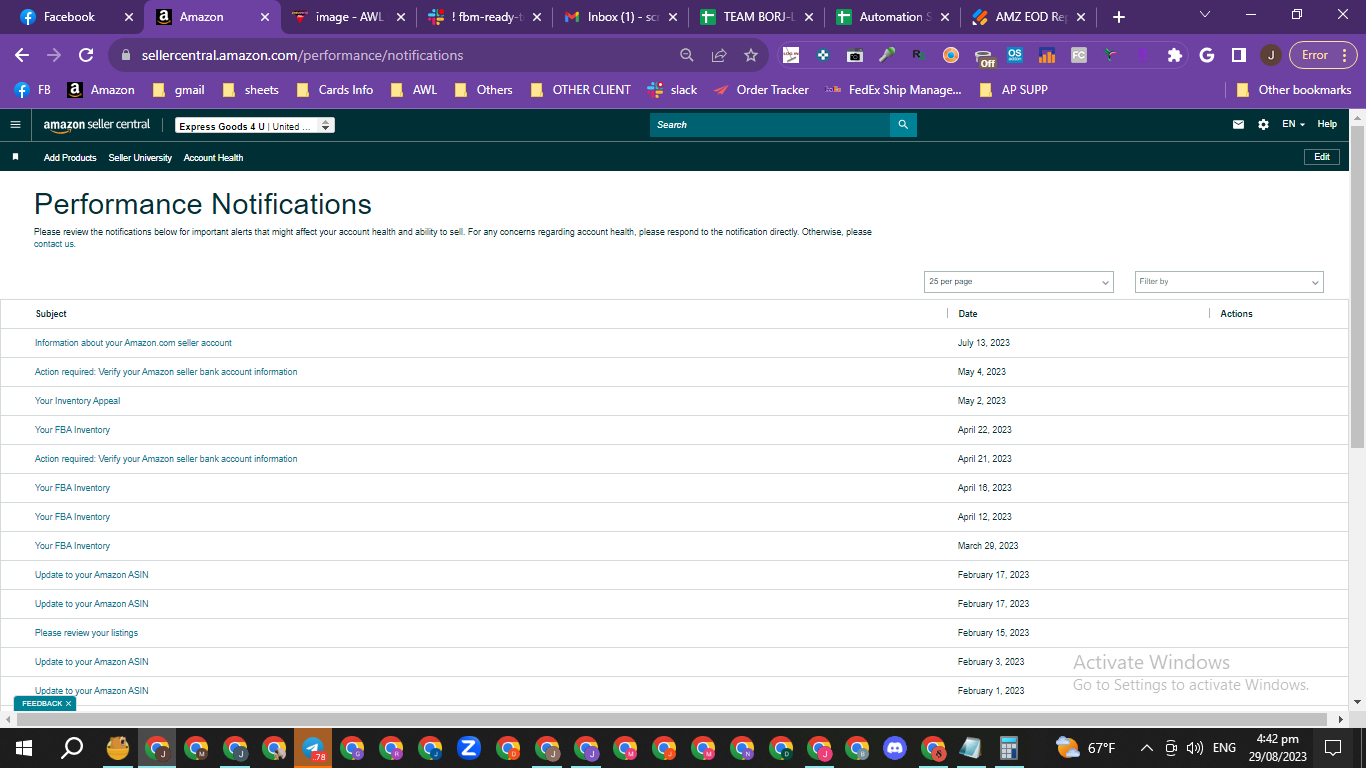1366x768 pixels.
Task: Open Discord from the taskbar
Action: pyautogui.click(x=894, y=748)
